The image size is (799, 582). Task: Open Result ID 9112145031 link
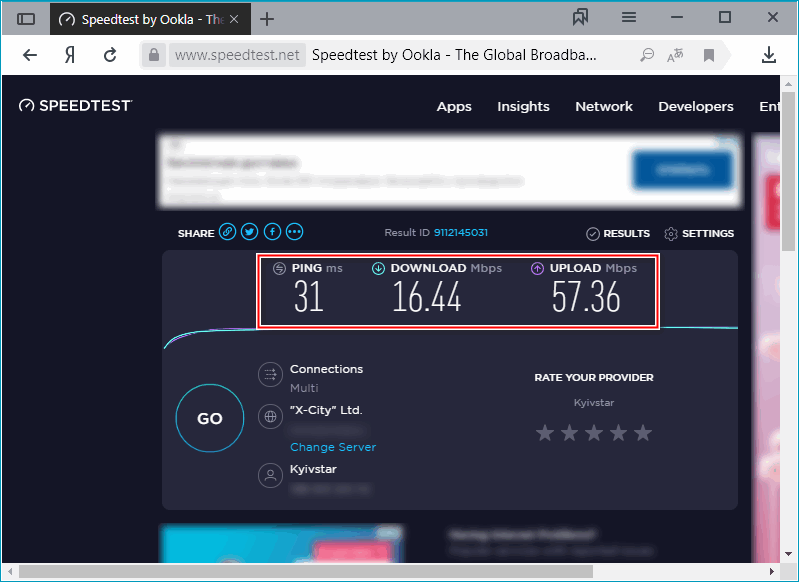tap(461, 232)
